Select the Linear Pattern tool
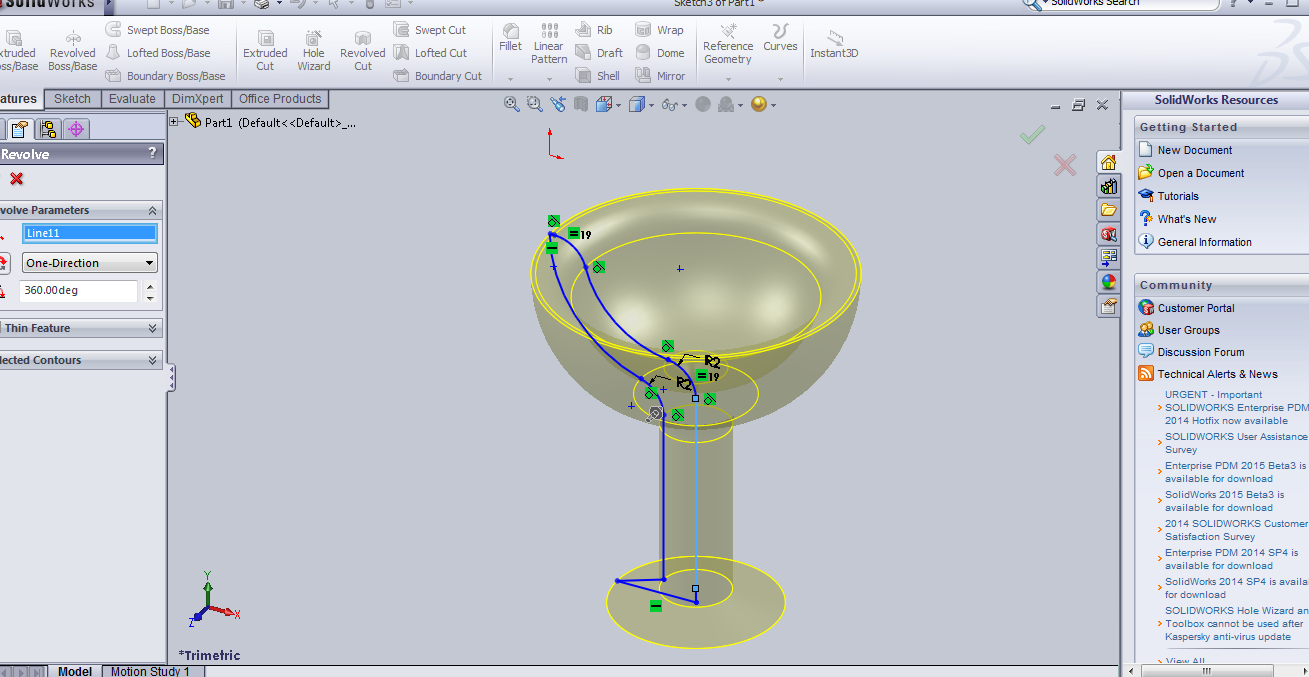The height and width of the screenshot is (677, 1309). 548,47
